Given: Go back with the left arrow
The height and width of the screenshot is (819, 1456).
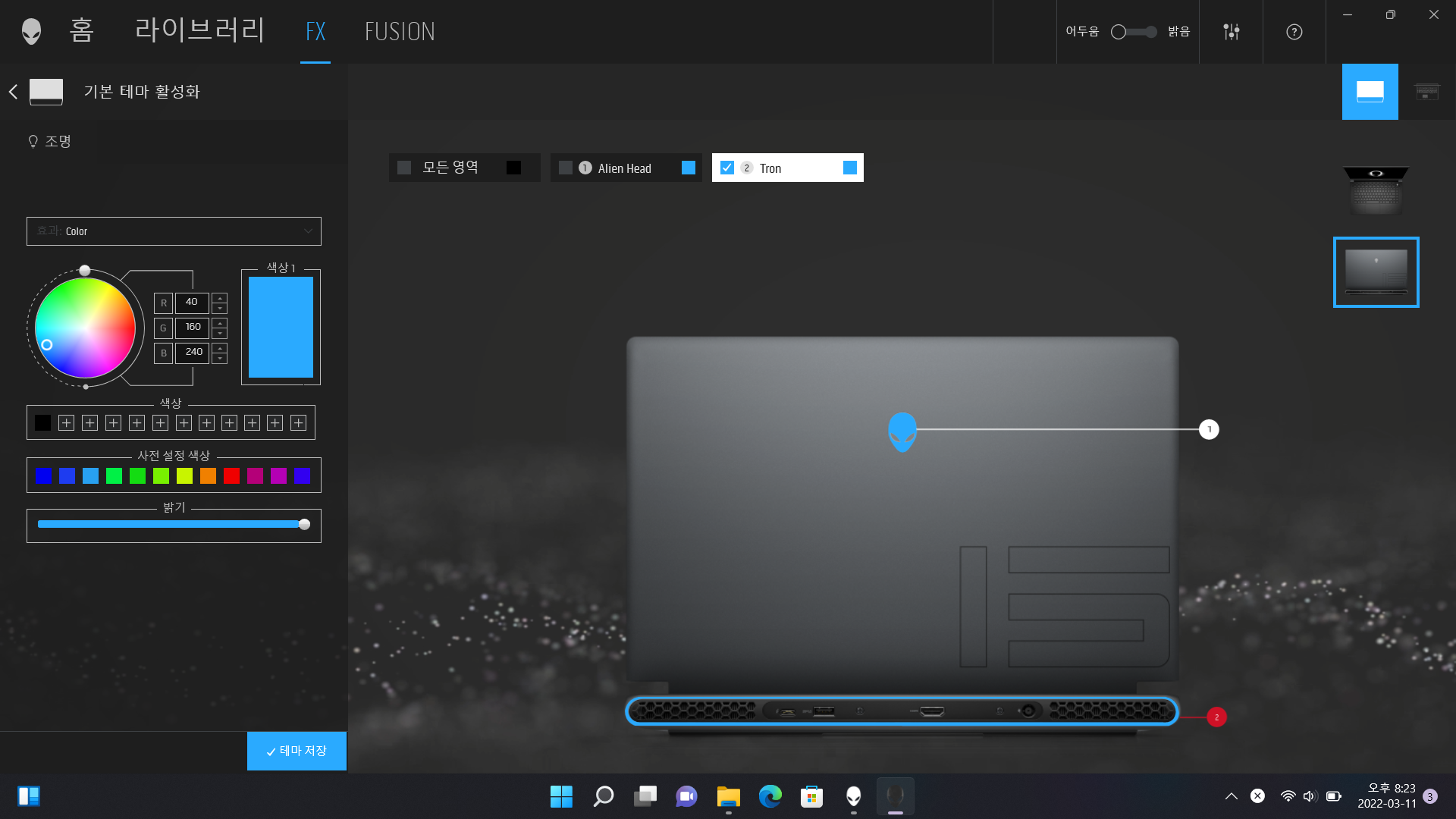Looking at the screenshot, I should coord(13,92).
